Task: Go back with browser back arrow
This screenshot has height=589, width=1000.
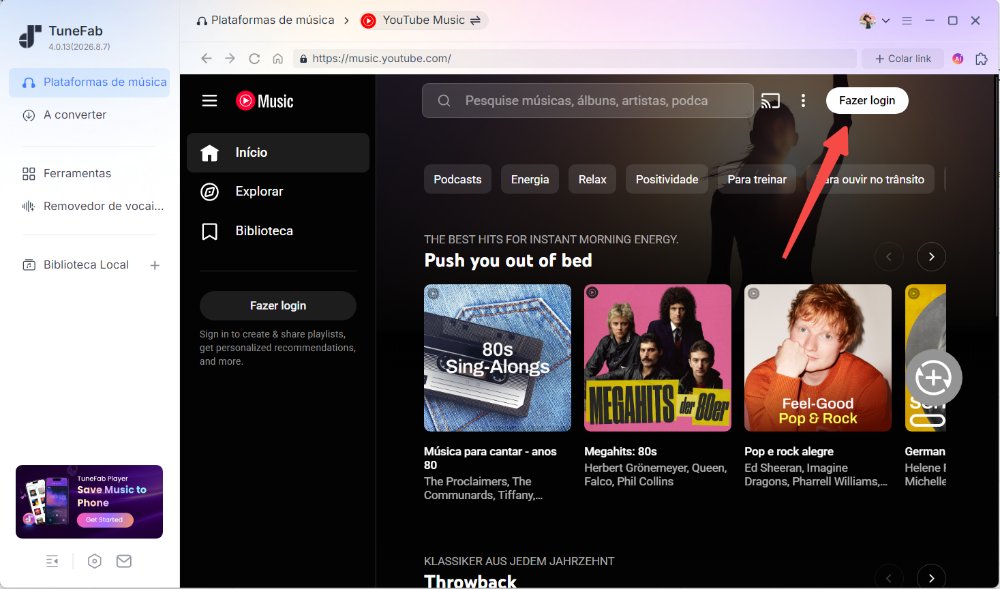Action: click(x=206, y=59)
